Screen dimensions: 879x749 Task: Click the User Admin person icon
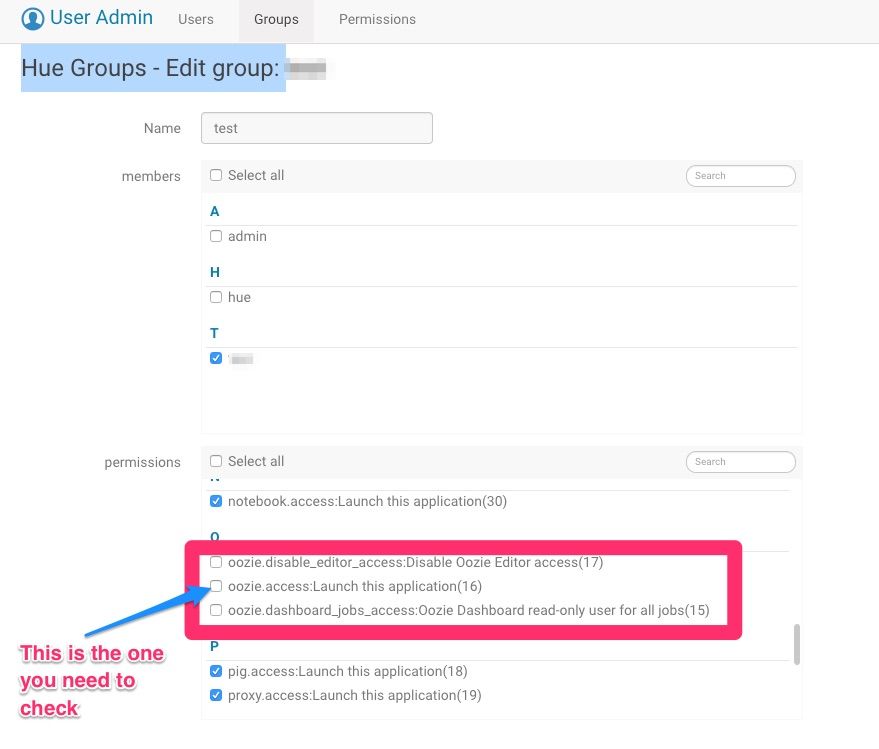pos(33,19)
